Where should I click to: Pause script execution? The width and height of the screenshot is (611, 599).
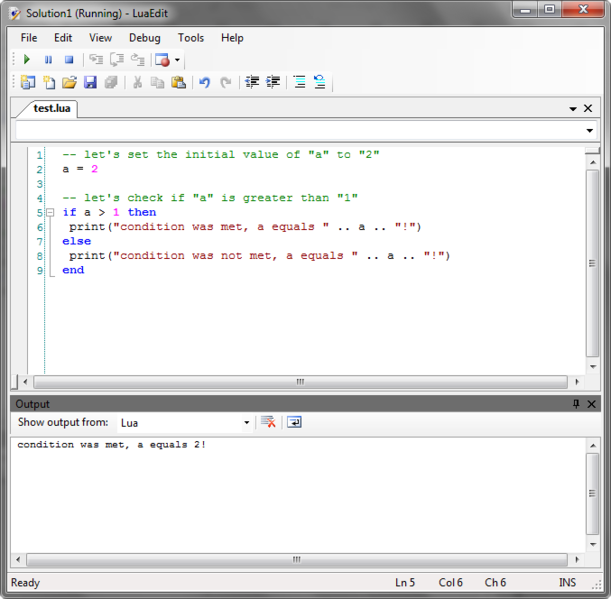click(x=48, y=60)
